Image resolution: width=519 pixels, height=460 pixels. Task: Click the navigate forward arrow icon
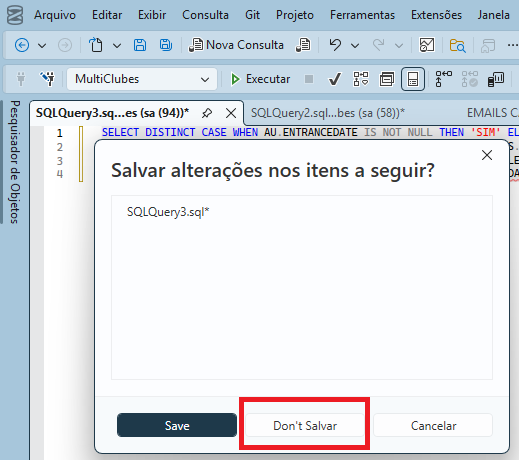point(65,45)
